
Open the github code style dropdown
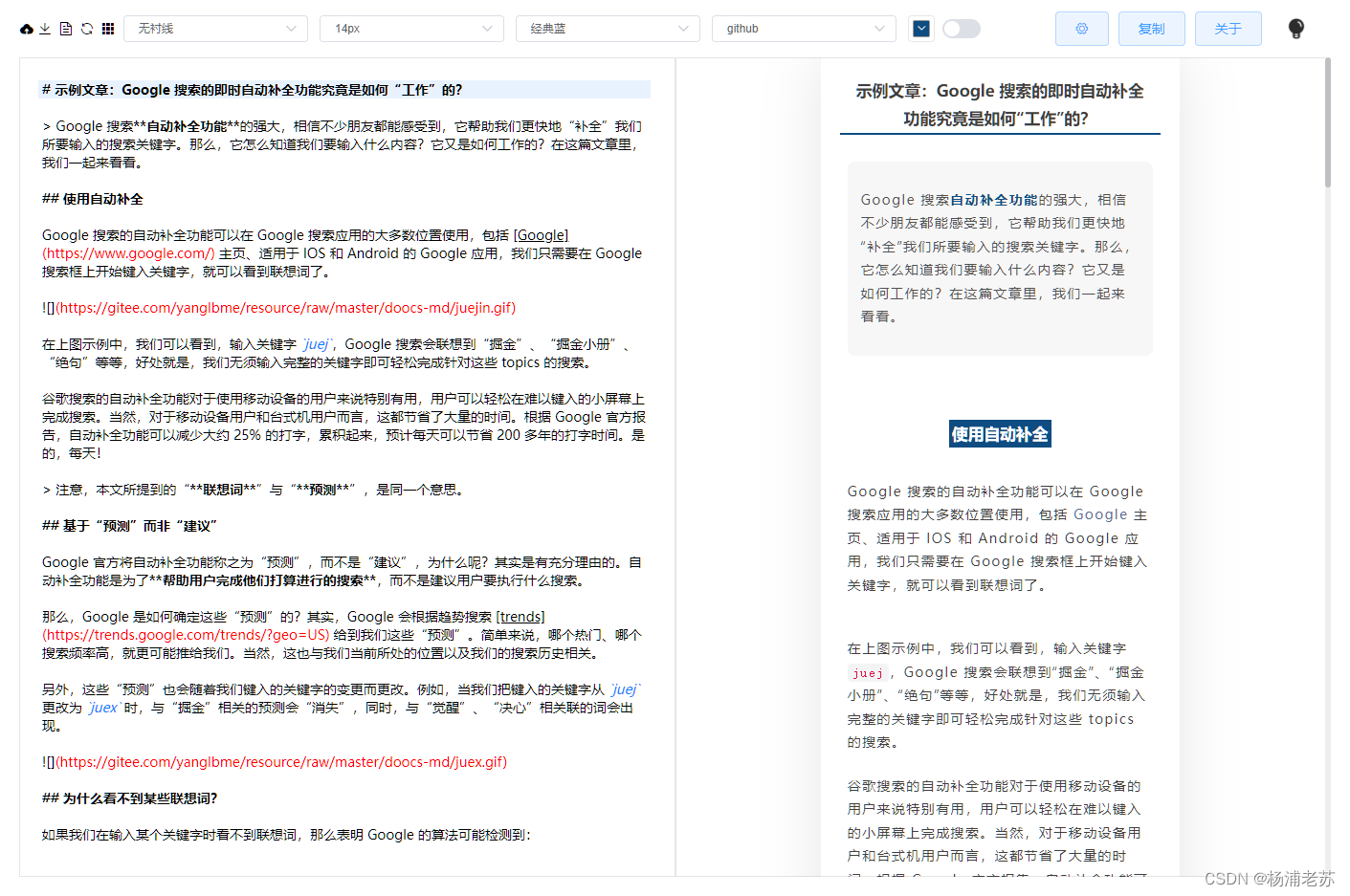pos(804,29)
